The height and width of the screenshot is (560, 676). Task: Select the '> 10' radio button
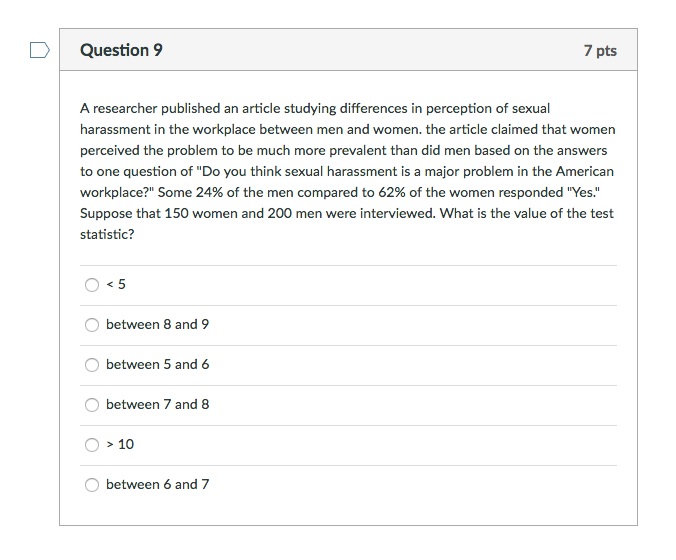pyautogui.click(x=92, y=444)
